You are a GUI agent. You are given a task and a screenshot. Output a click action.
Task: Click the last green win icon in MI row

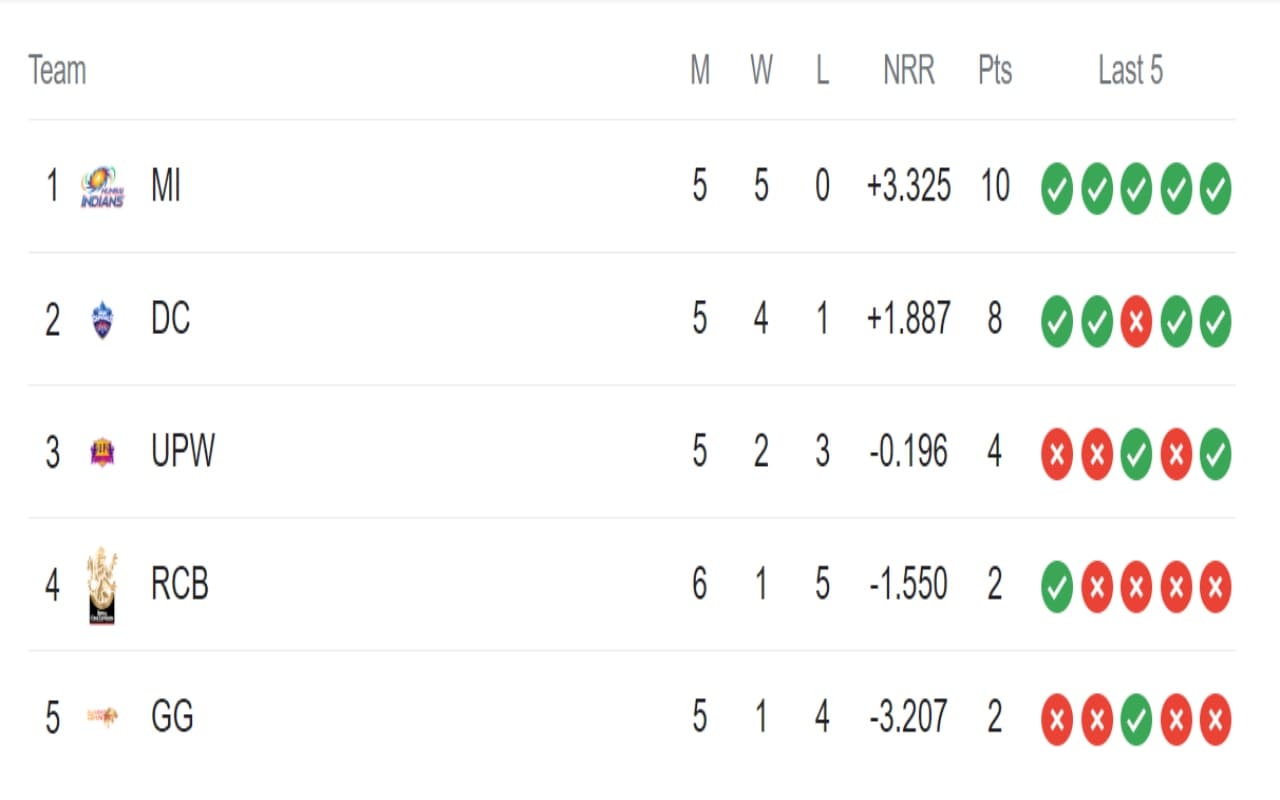pos(1215,188)
